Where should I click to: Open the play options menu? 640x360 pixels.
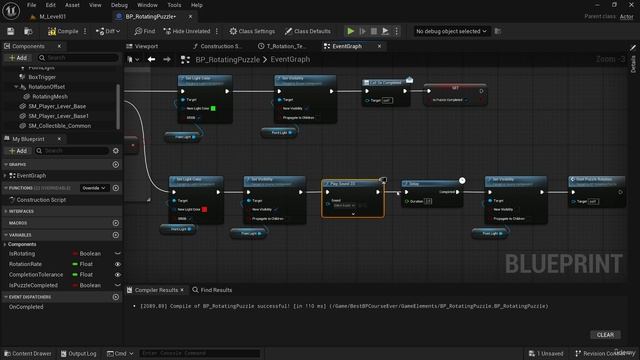click(396, 31)
